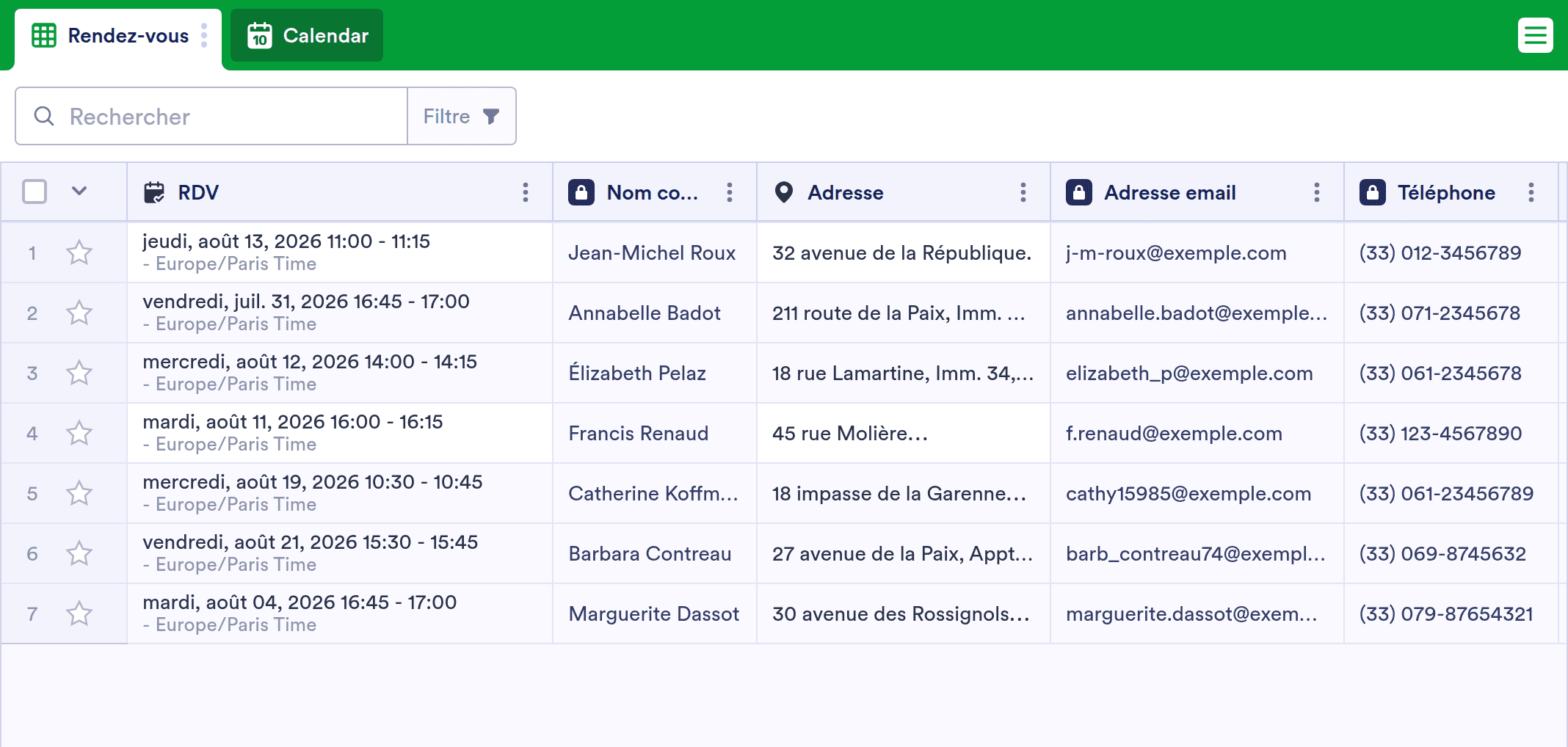Click row number 5 cell
1568x747 pixels.
[x=32, y=493]
